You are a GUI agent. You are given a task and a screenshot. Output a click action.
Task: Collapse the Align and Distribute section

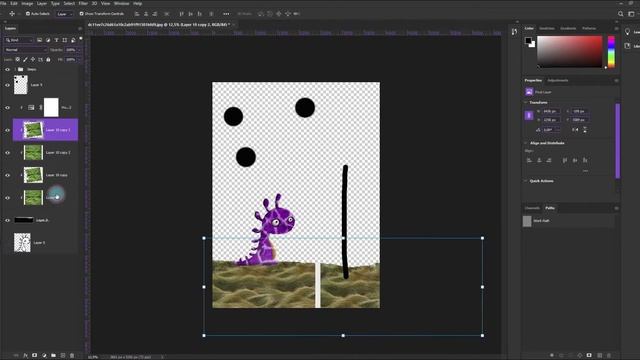pos(526,143)
